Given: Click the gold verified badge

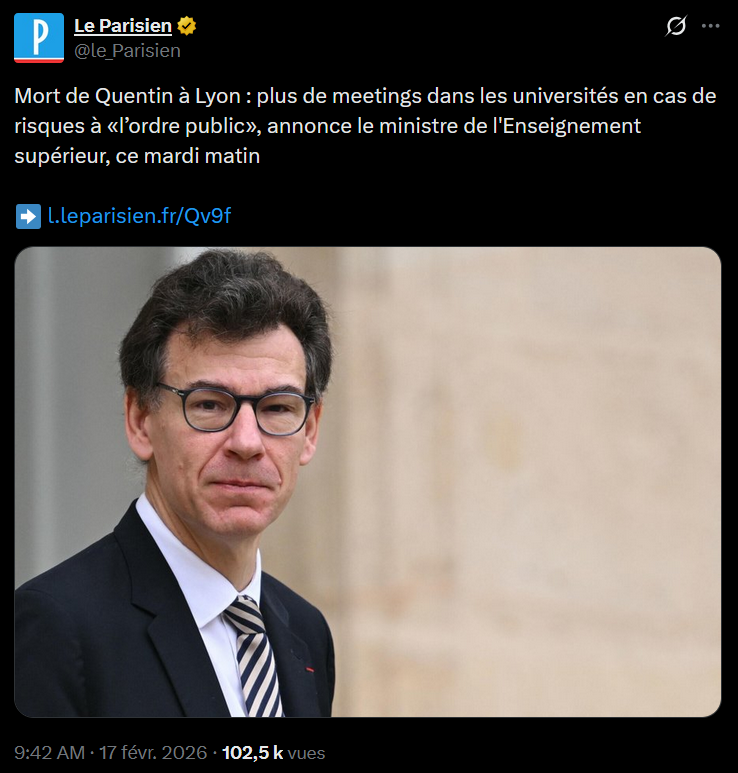Looking at the screenshot, I should click(187, 26).
